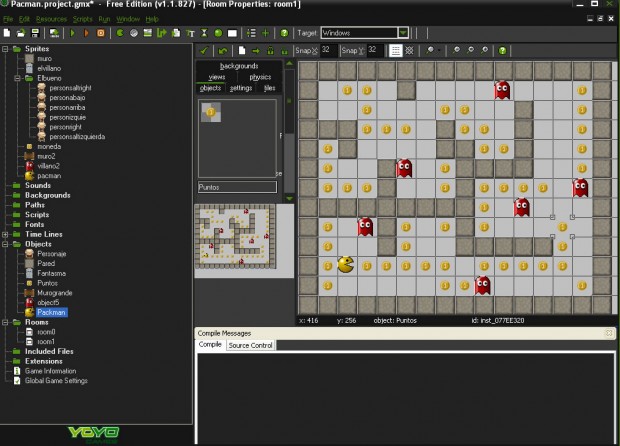
Task: Shift all instances with arrow icon
Action: [256, 51]
